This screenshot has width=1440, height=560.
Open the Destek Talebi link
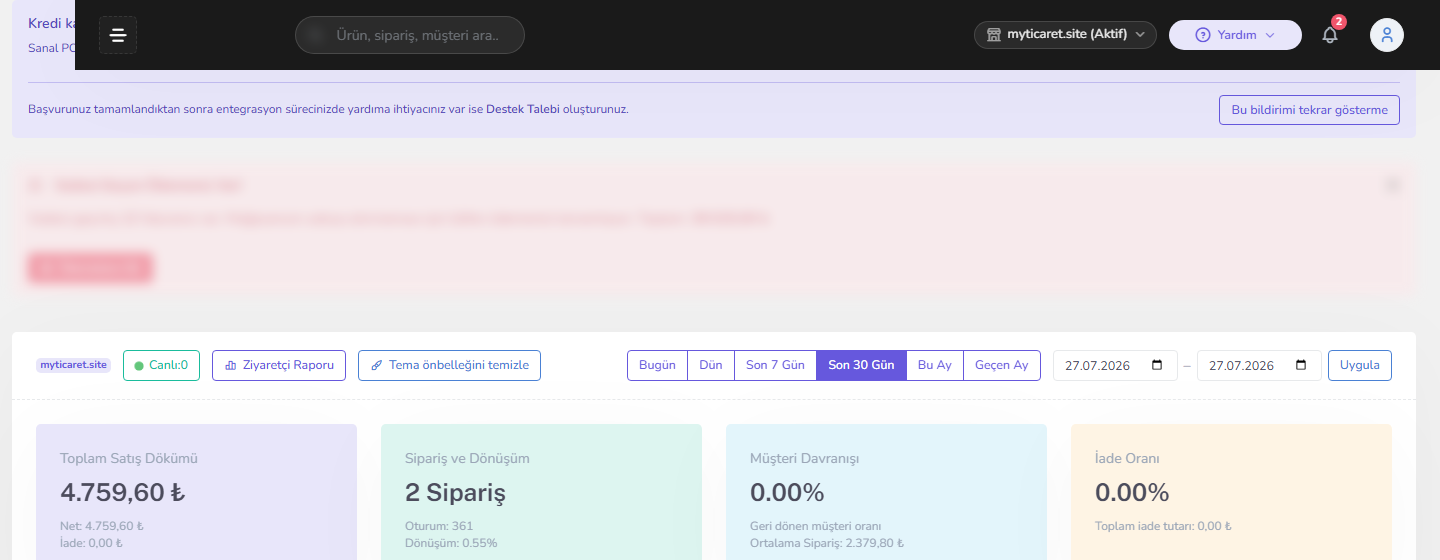pos(523,110)
